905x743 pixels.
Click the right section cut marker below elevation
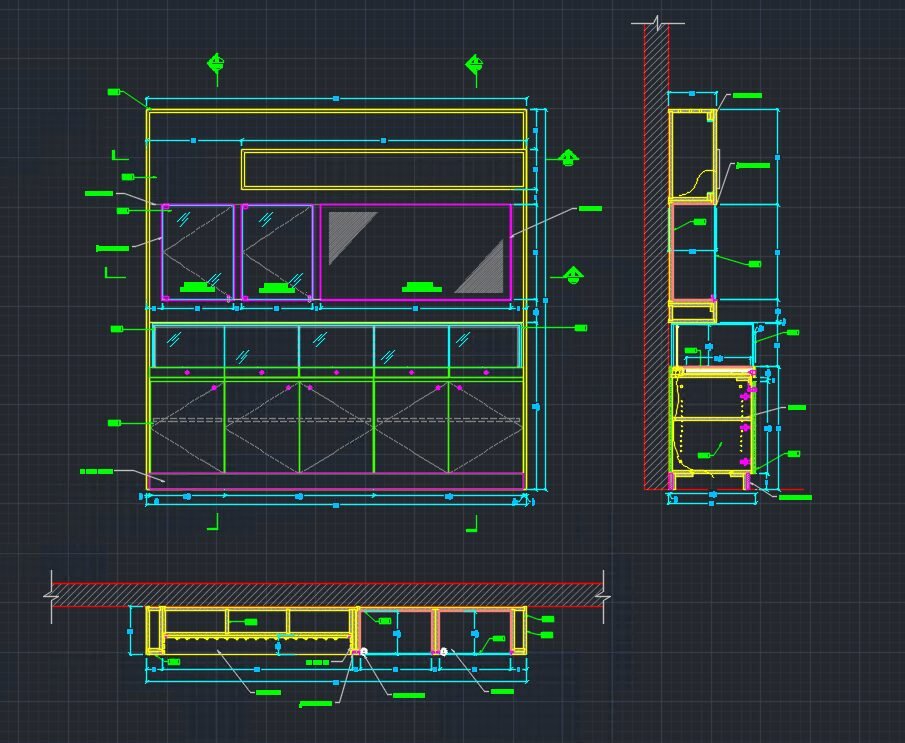[x=473, y=524]
